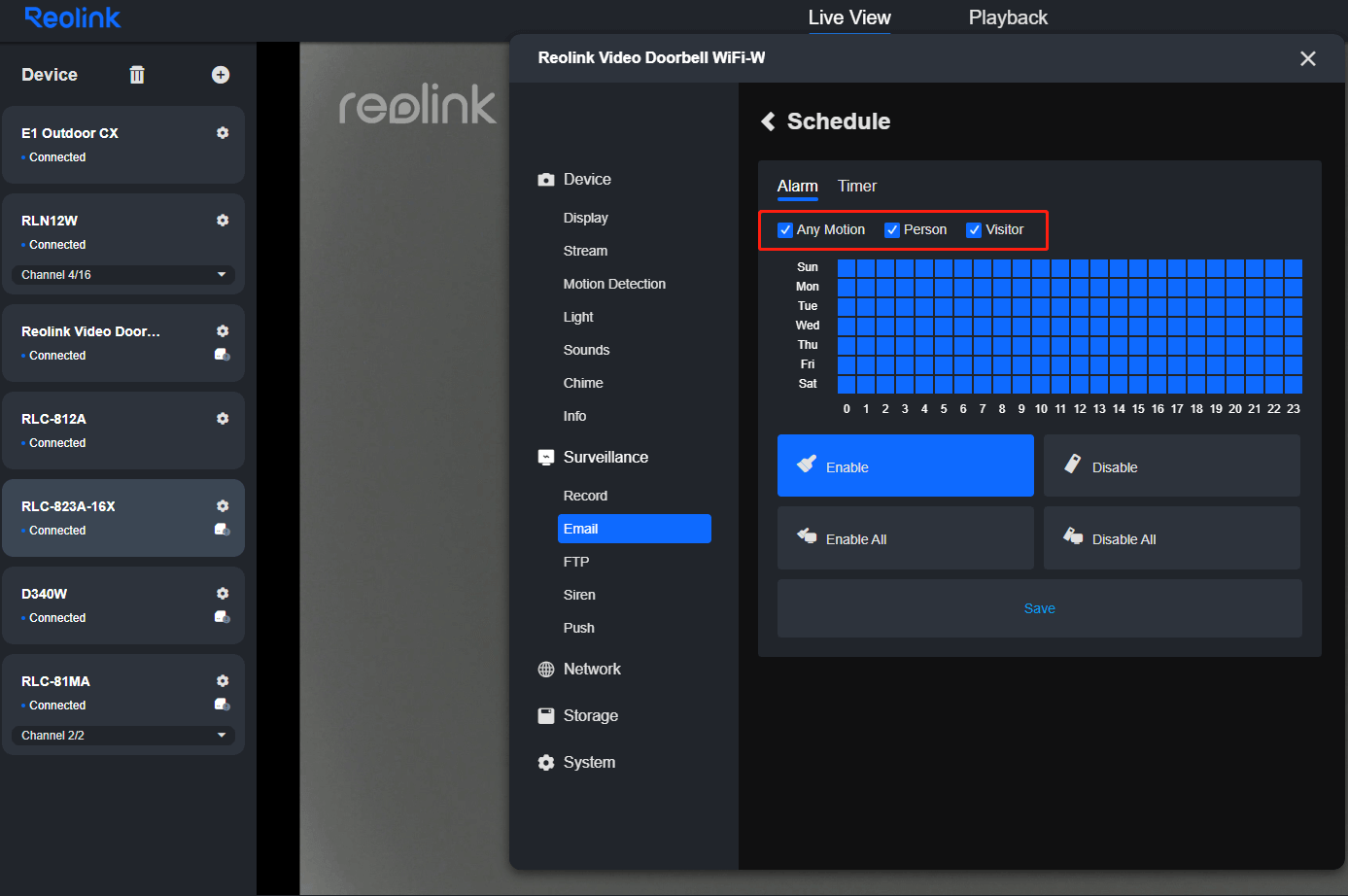Open the Chime settings page
This screenshot has height=896, width=1348.
(583, 384)
